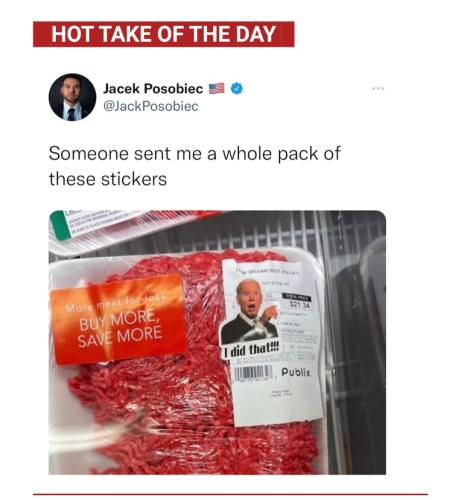Click the green tag on the upper package
This screenshot has width=461, height=500.
tap(60, 226)
